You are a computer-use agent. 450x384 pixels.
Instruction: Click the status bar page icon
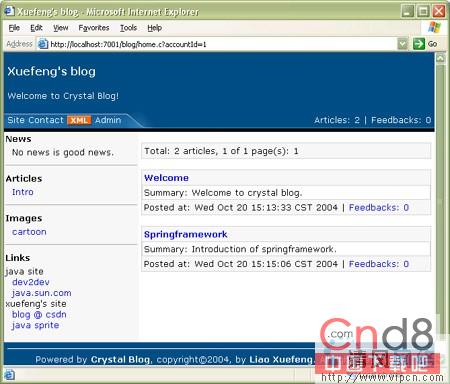(9, 375)
